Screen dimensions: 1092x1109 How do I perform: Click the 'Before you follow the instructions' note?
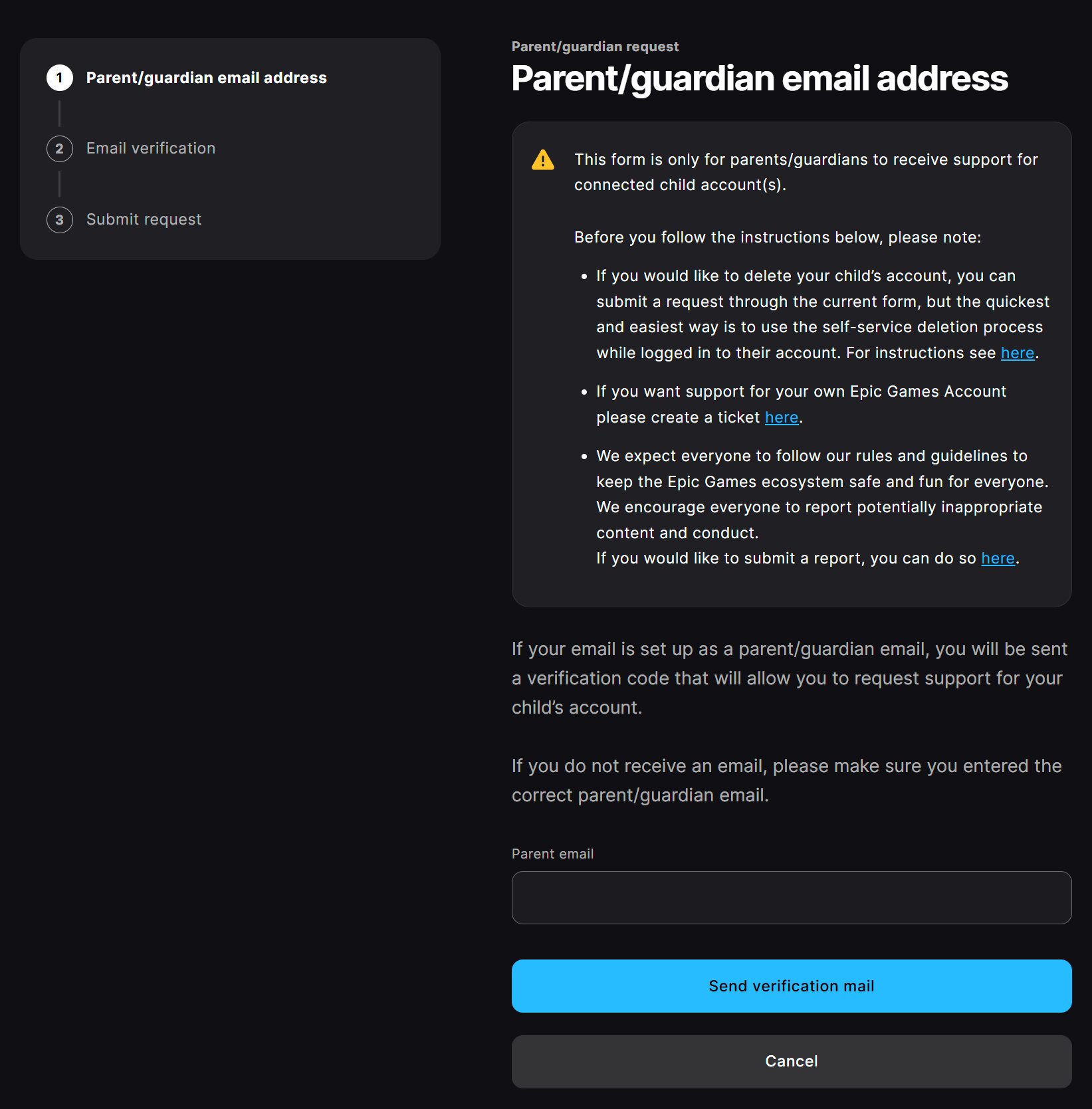(x=778, y=237)
